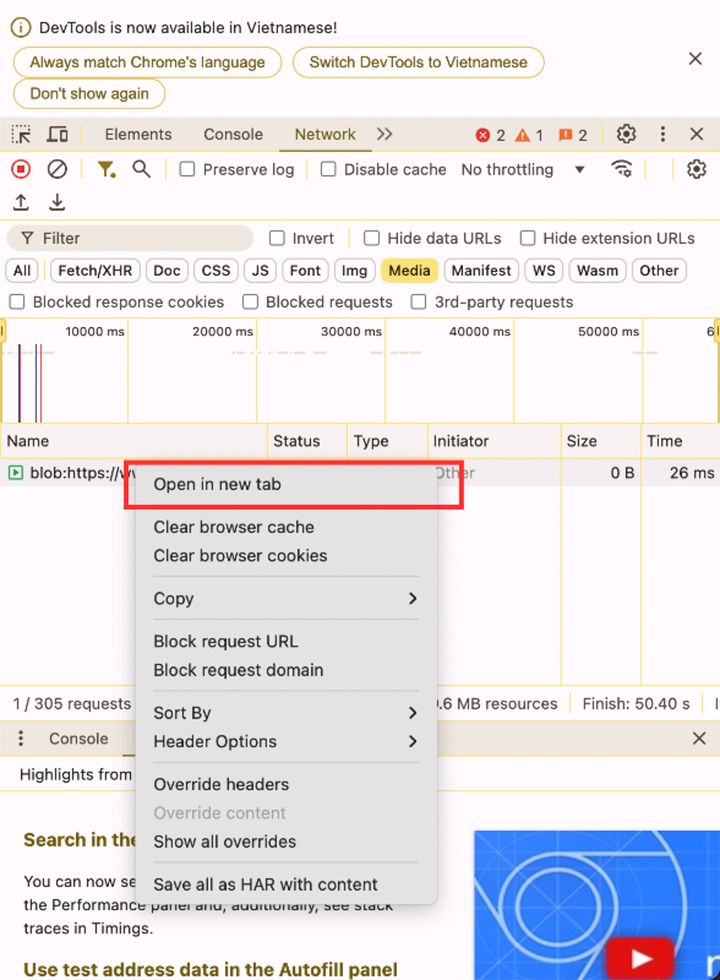The width and height of the screenshot is (720, 980).
Task: Expand the Copy submenu
Action: (x=286, y=598)
